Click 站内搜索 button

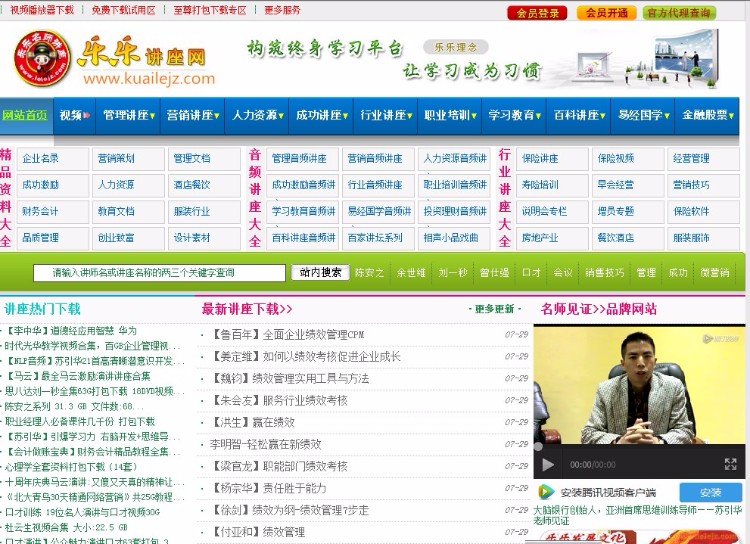[320, 272]
